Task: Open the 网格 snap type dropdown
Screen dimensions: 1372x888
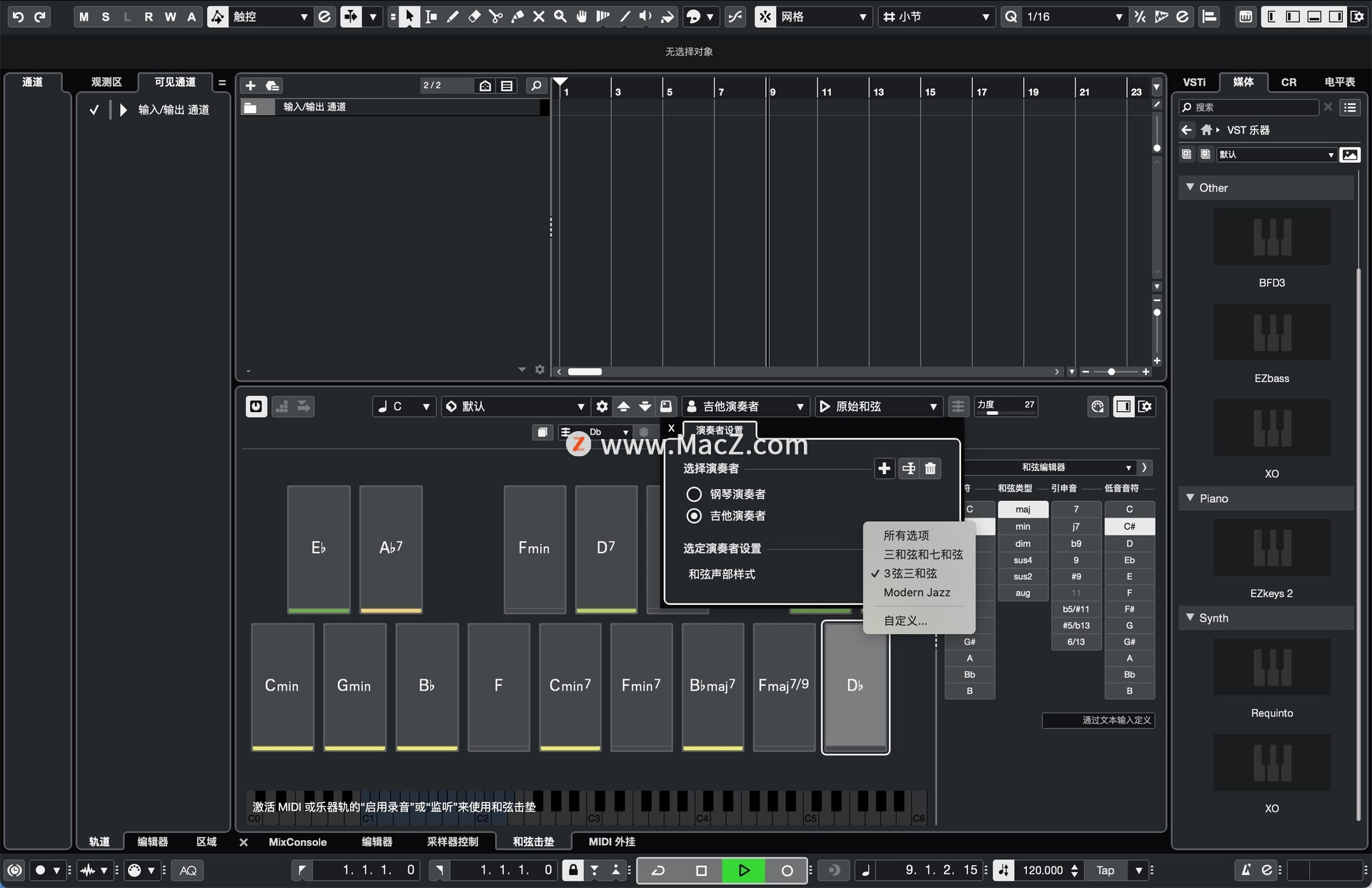Action: coord(822,16)
